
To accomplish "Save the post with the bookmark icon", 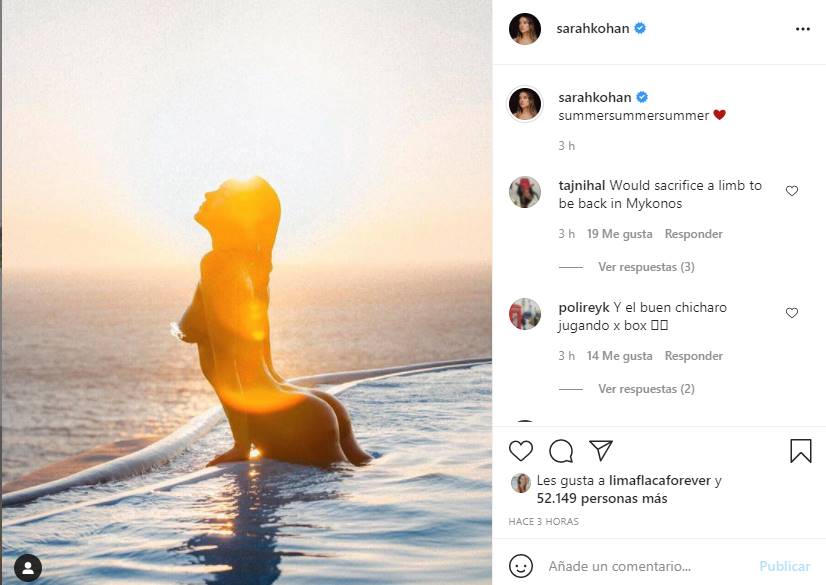I will click(x=801, y=451).
